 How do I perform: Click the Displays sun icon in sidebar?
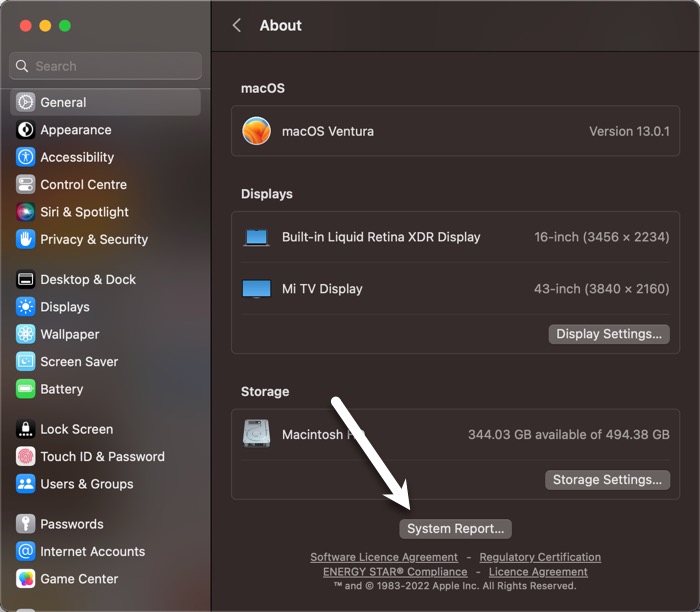(25, 307)
